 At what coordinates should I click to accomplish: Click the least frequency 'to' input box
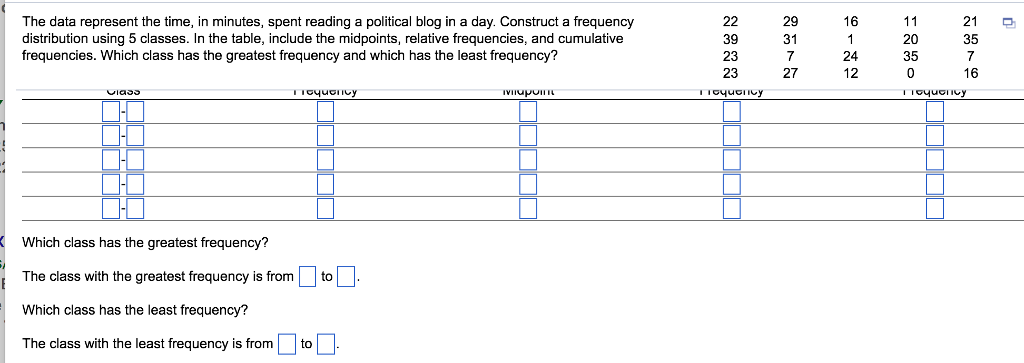click(325, 343)
